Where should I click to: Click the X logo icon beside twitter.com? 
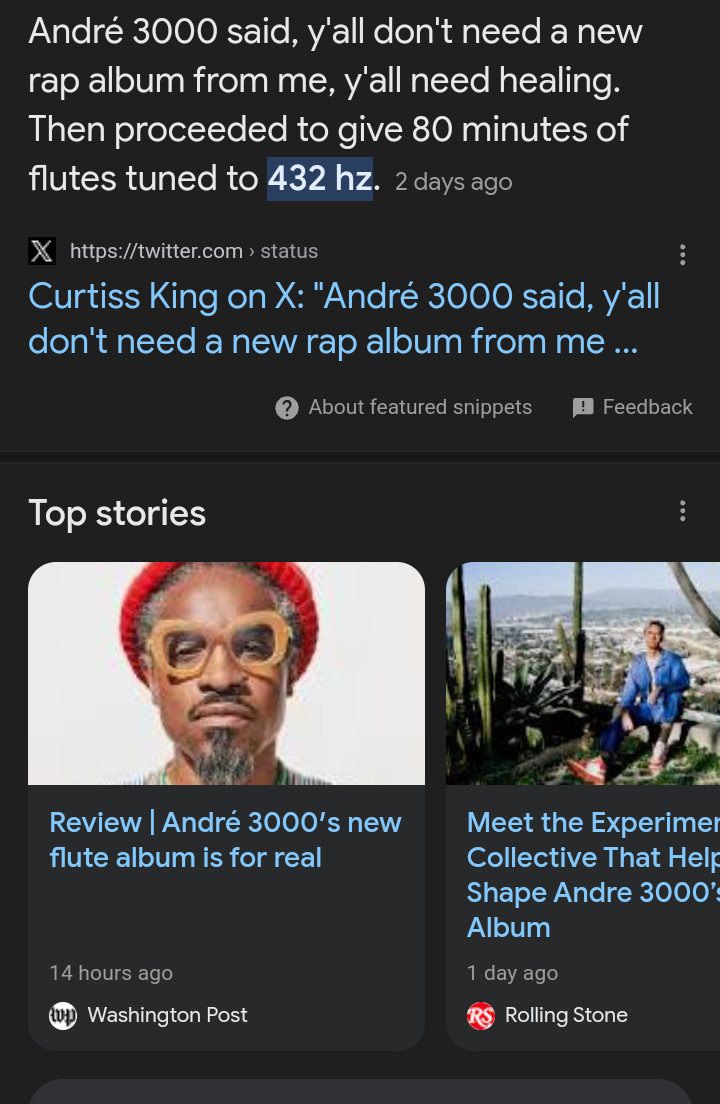[x=42, y=251]
